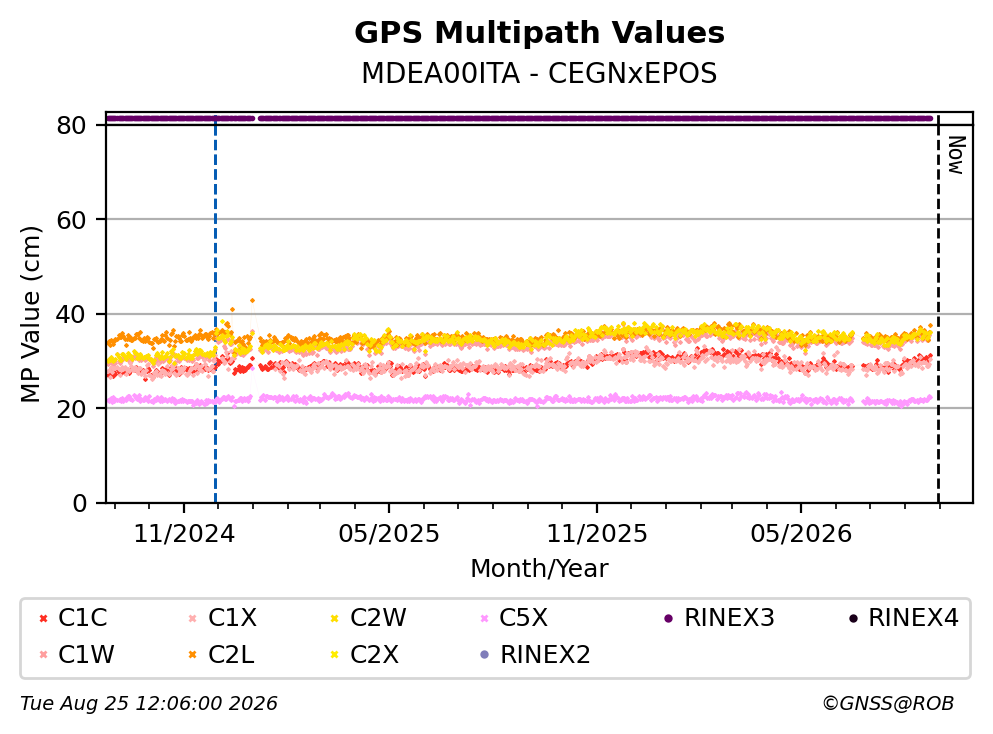Click the RINEX2 legend dot
993x734 pixels.
[484, 655]
